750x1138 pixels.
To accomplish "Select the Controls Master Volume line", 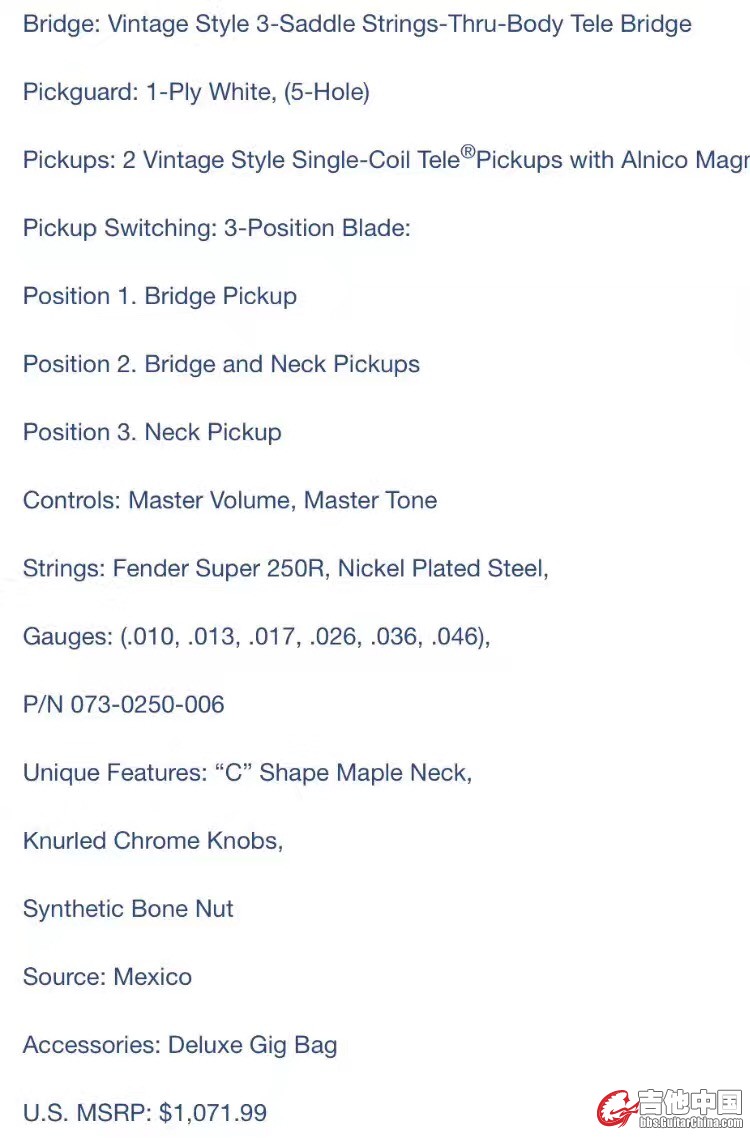I will click(230, 500).
